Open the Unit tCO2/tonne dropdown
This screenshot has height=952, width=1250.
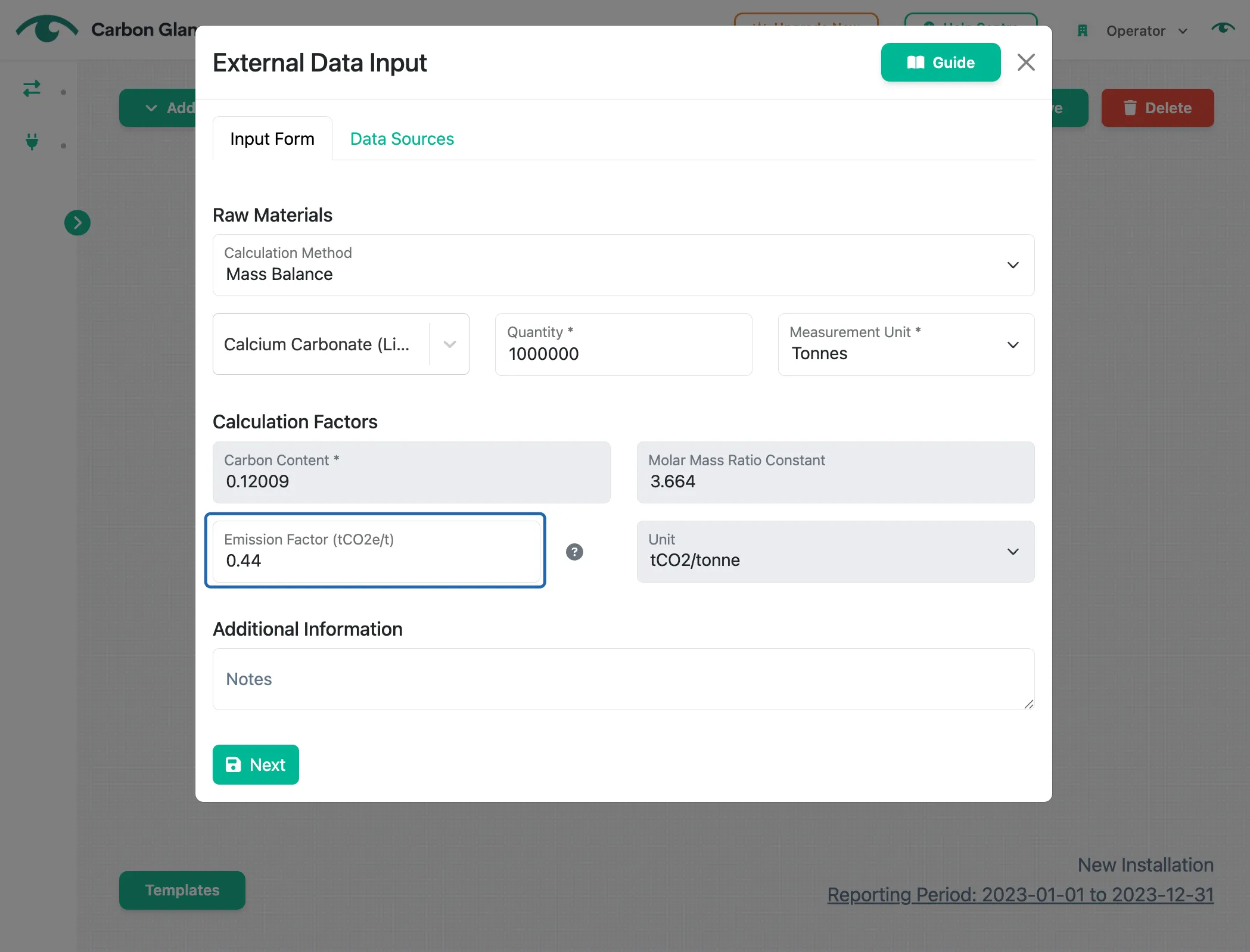[x=835, y=551]
